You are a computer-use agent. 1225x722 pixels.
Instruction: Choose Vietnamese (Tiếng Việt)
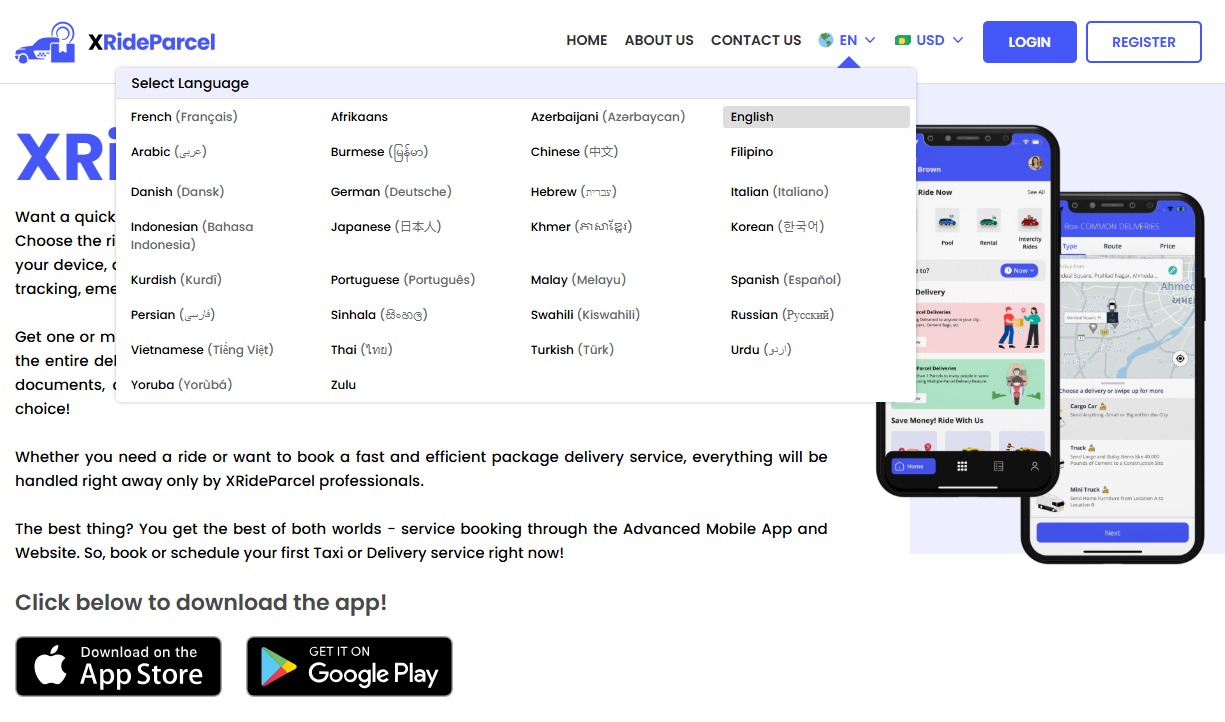tap(202, 350)
